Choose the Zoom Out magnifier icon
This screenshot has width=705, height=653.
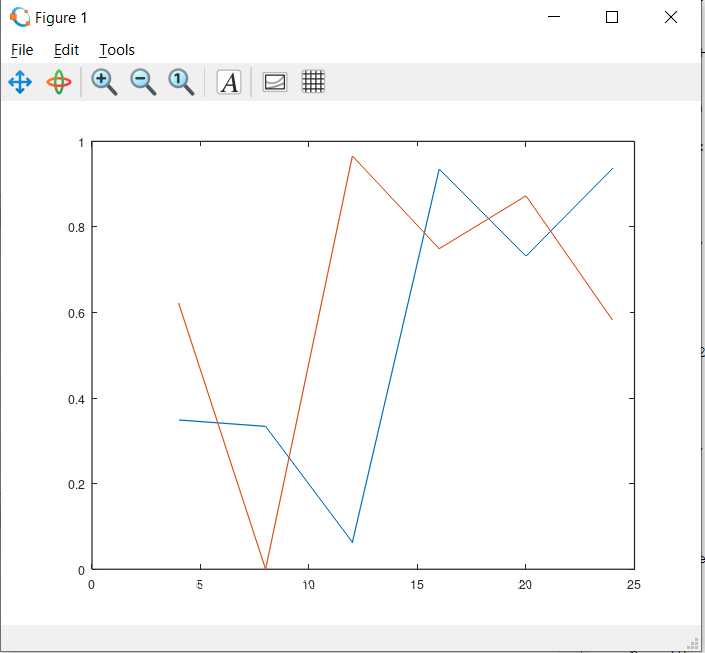[x=143, y=82]
